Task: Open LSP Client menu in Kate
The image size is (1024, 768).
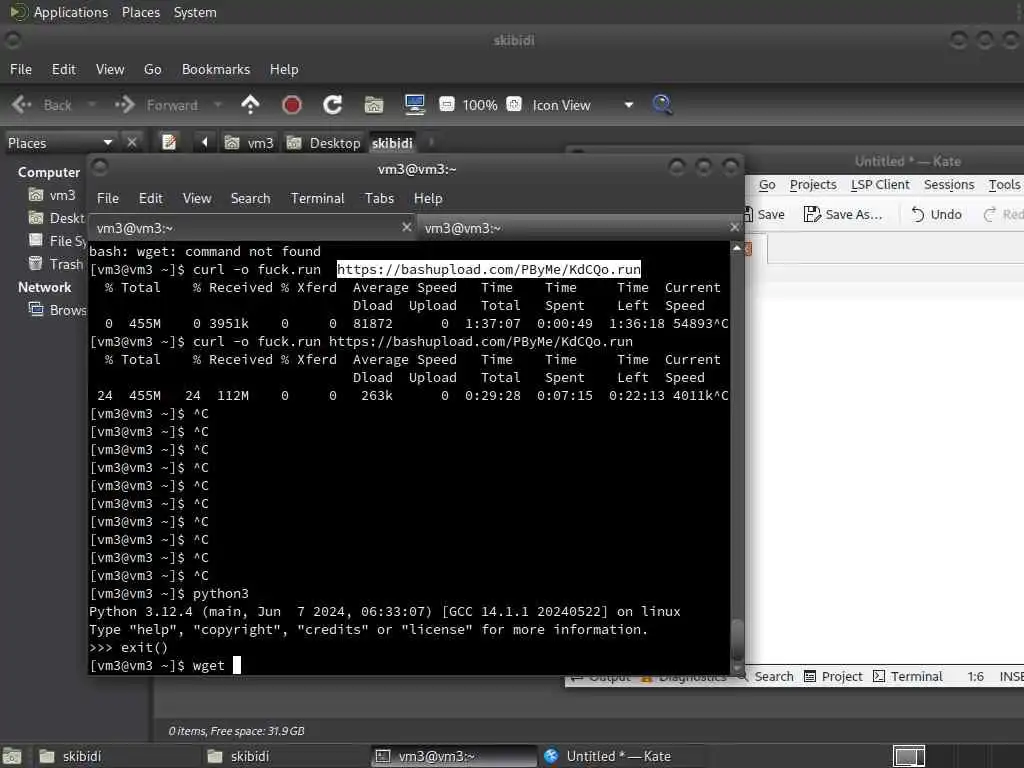Action: [x=880, y=185]
